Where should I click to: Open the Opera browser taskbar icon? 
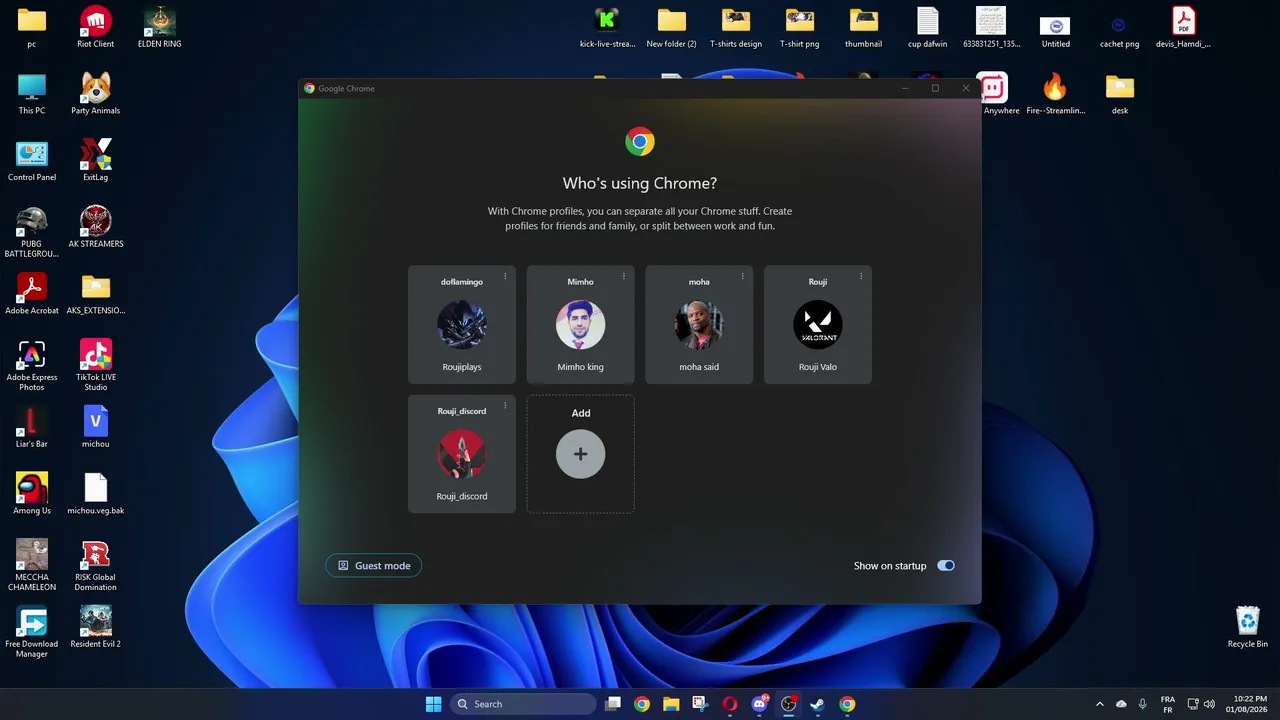(730, 704)
